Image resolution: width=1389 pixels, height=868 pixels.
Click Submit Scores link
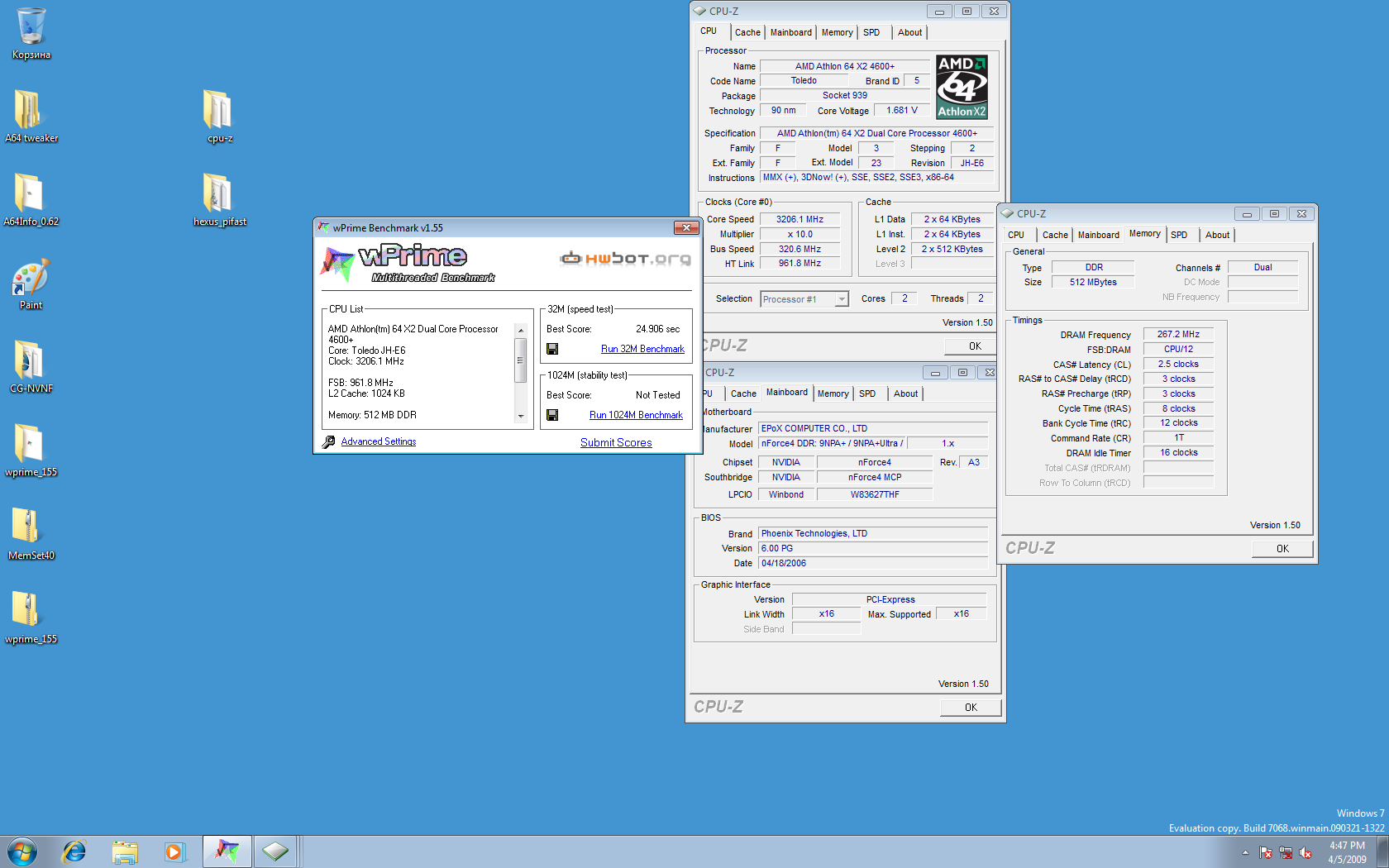[616, 443]
